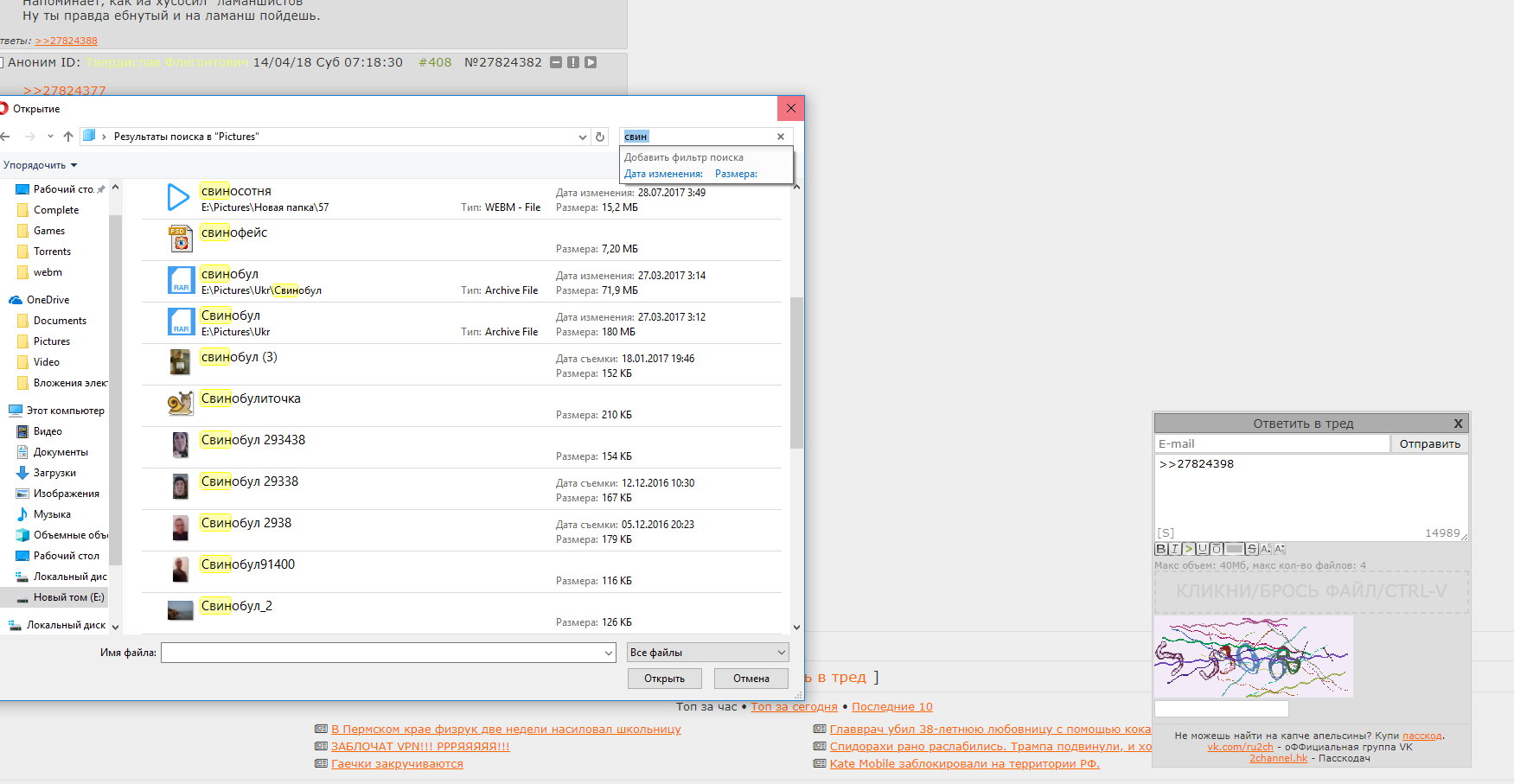Screen dimensions: 1514x784
Task: Open the Музыка library
Action: (x=43, y=514)
